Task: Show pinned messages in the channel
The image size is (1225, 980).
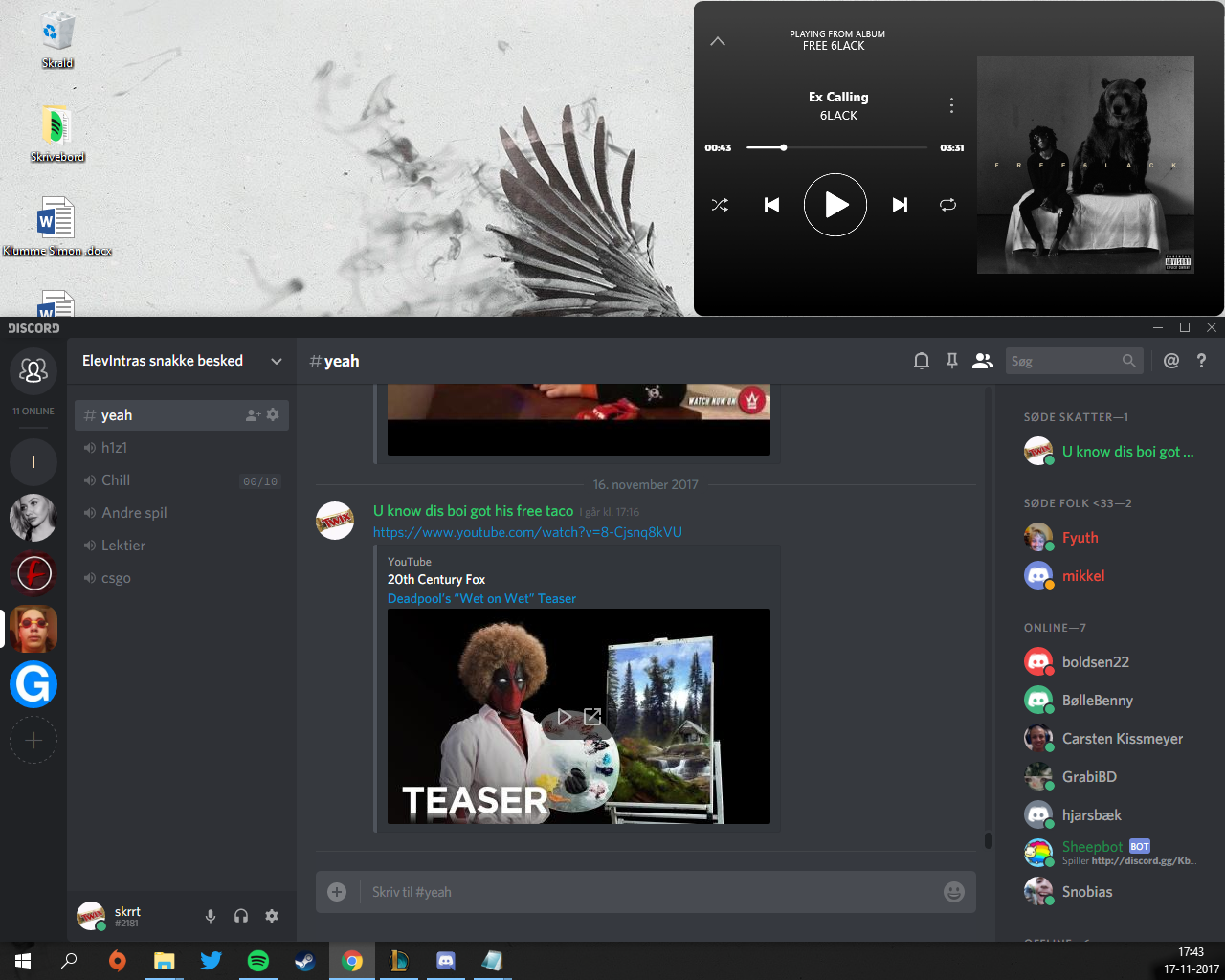Action: 952,361
